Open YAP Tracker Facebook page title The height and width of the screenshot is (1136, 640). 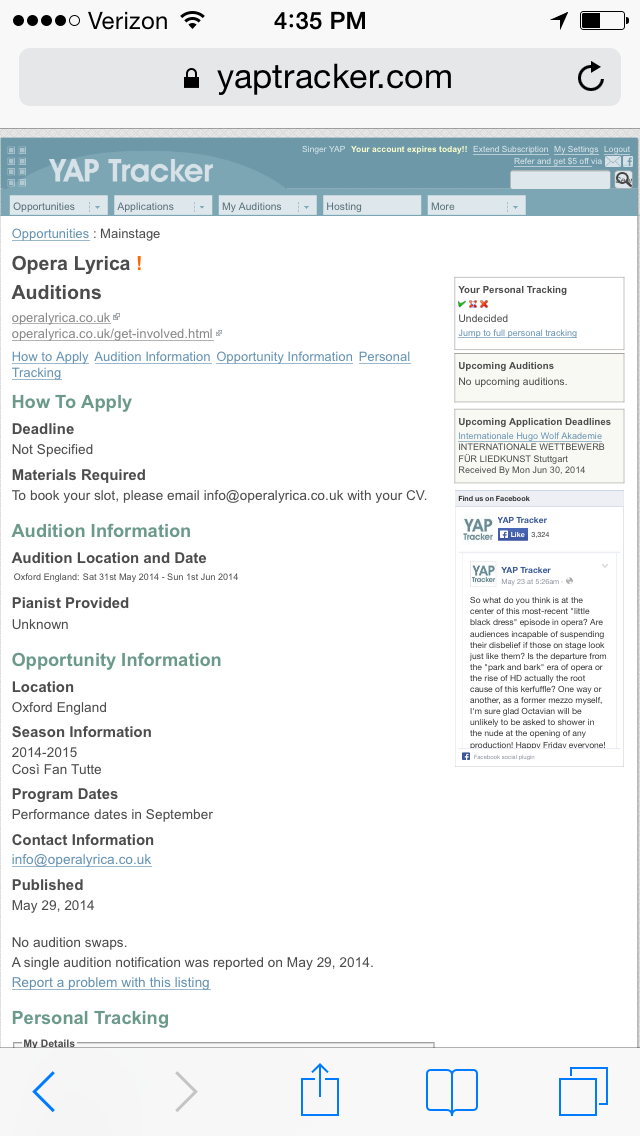[x=522, y=520]
